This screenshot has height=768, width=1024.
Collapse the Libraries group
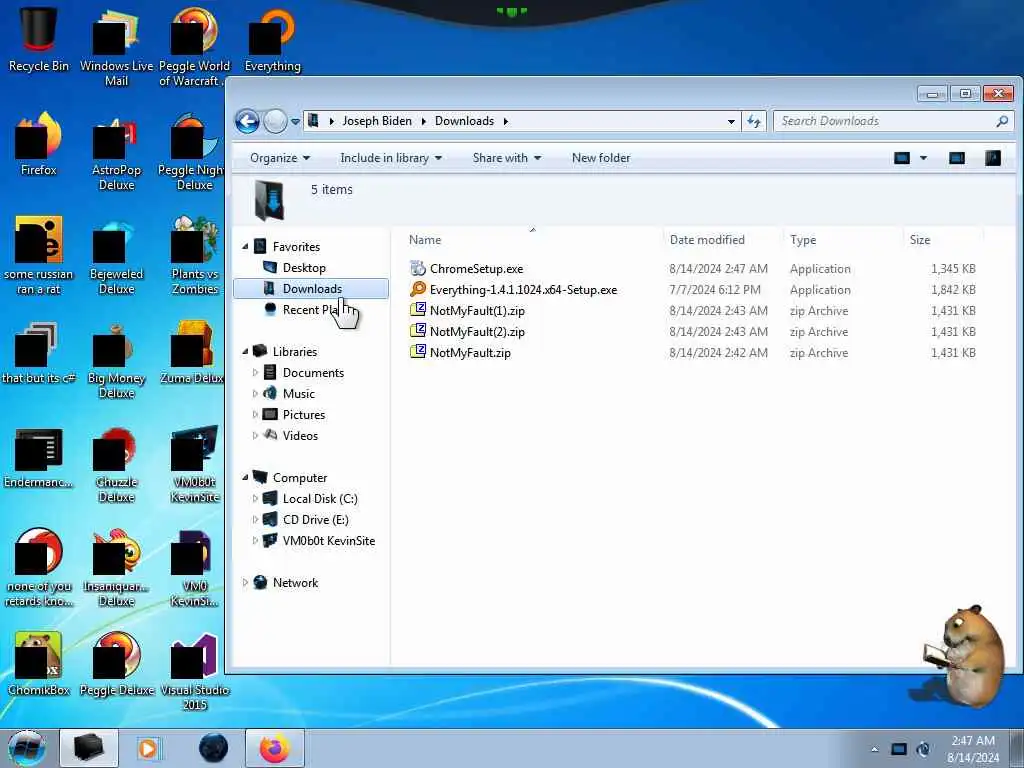(246, 351)
